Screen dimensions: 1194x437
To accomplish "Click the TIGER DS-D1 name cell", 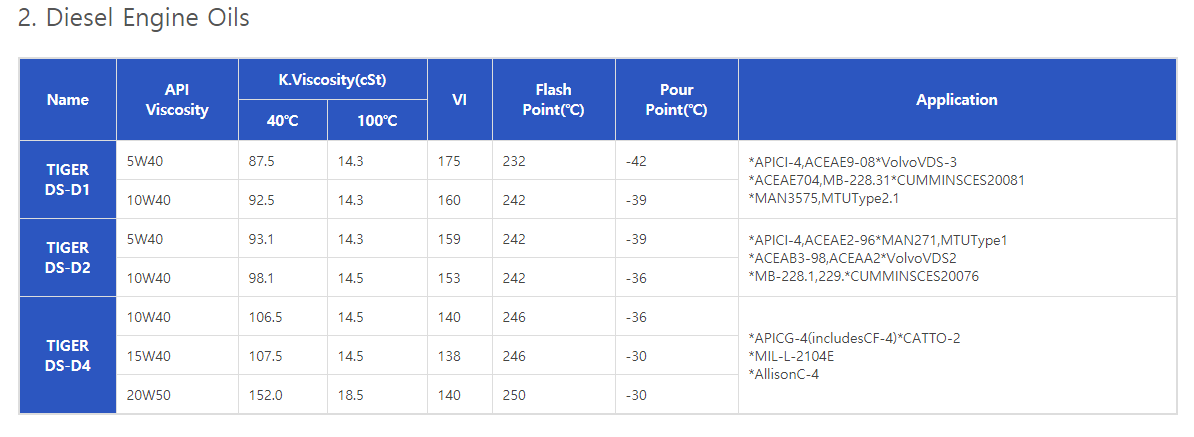I will pyautogui.click(x=68, y=180).
